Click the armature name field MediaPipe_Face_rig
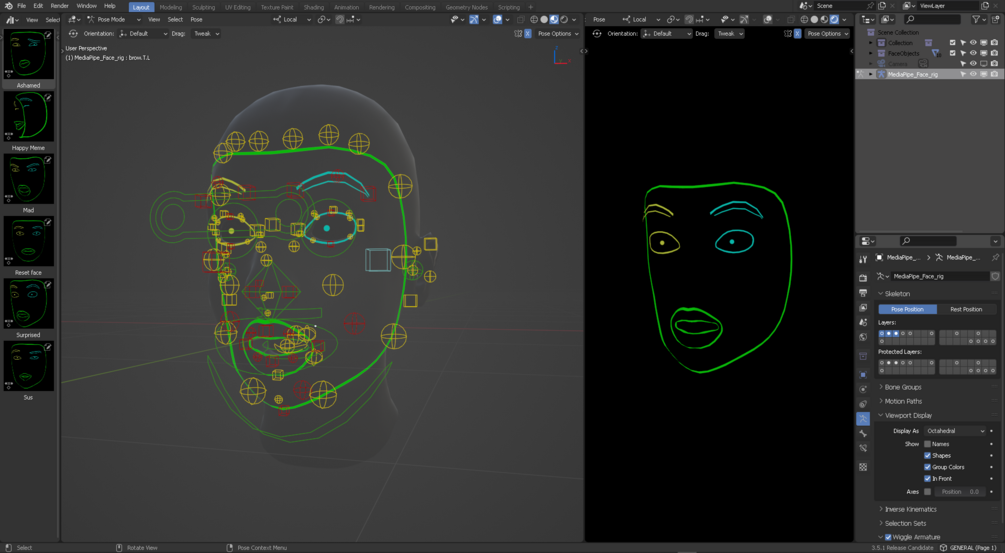 939,276
